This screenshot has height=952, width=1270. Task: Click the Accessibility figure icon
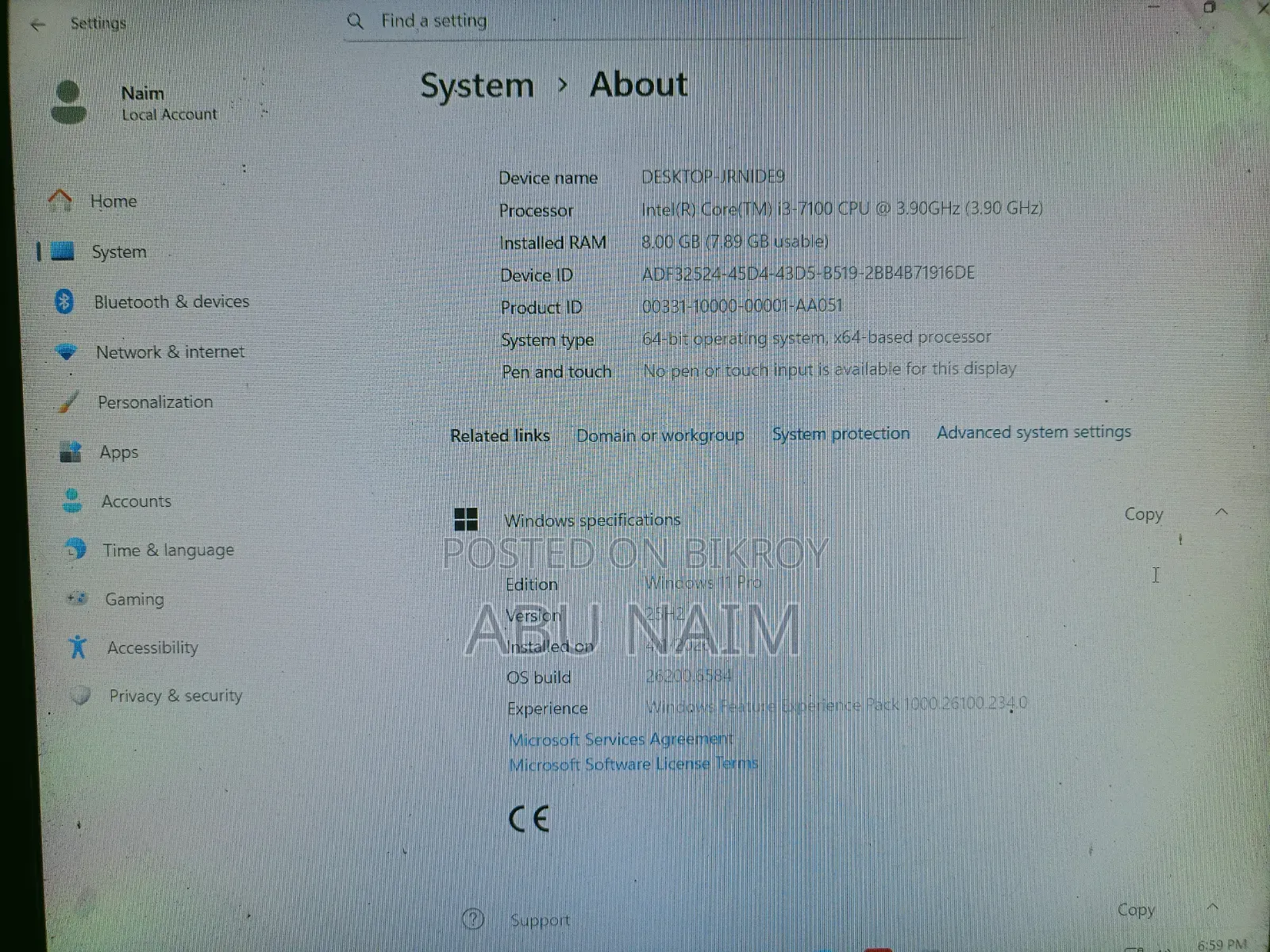(78, 647)
